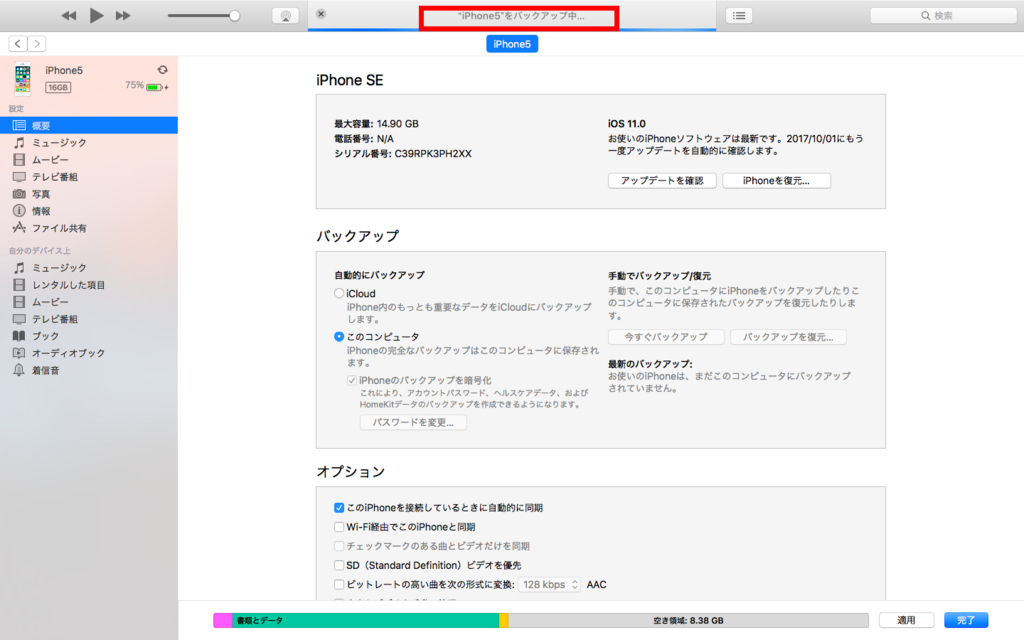The width and height of the screenshot is (1024, 640).
Task: Open ミュージック under 自分のデバイス上
Action: pos(89,268)
